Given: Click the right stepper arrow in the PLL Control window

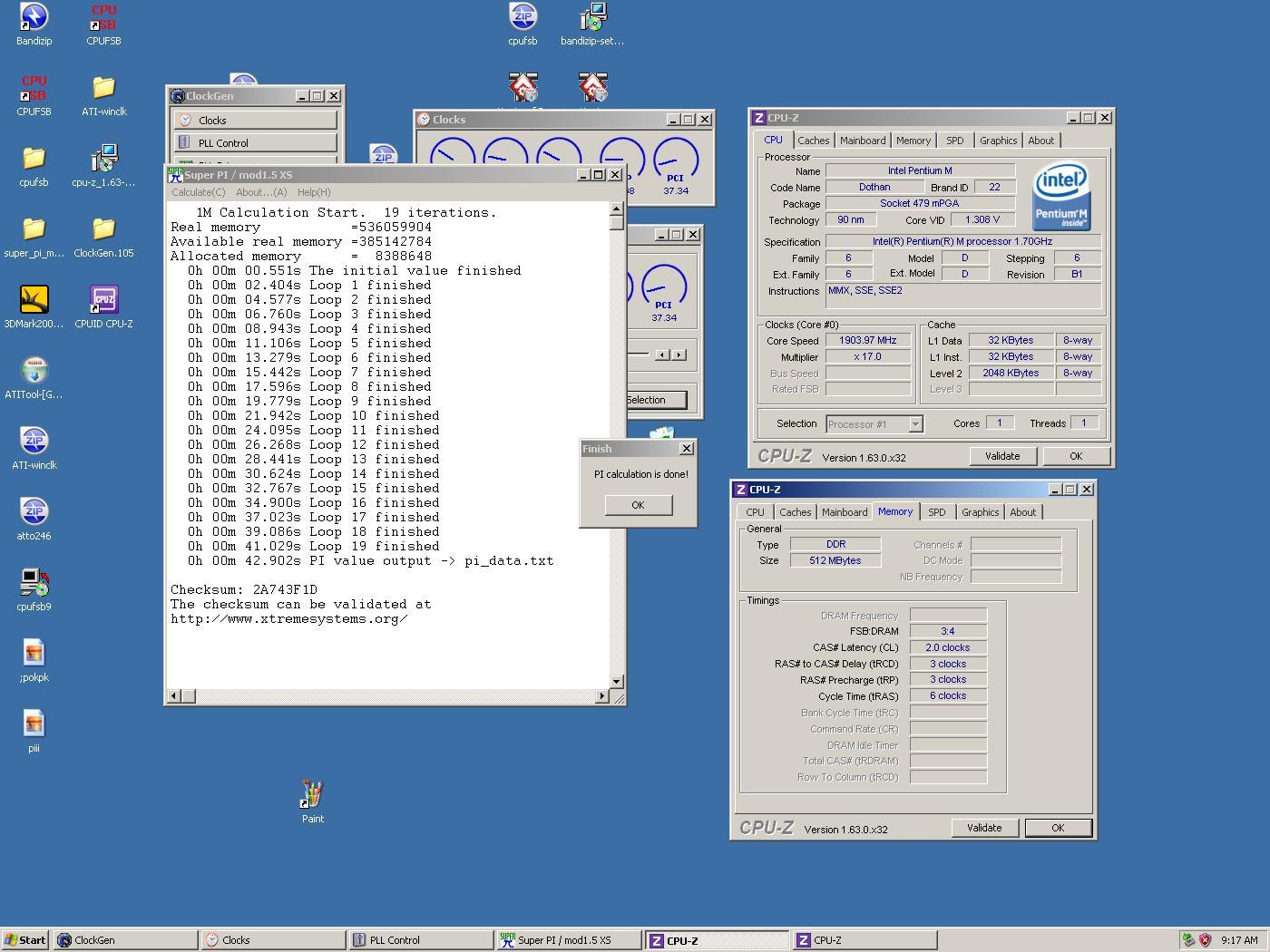Looking at the screenshot, I should click(x=679, y=355).
